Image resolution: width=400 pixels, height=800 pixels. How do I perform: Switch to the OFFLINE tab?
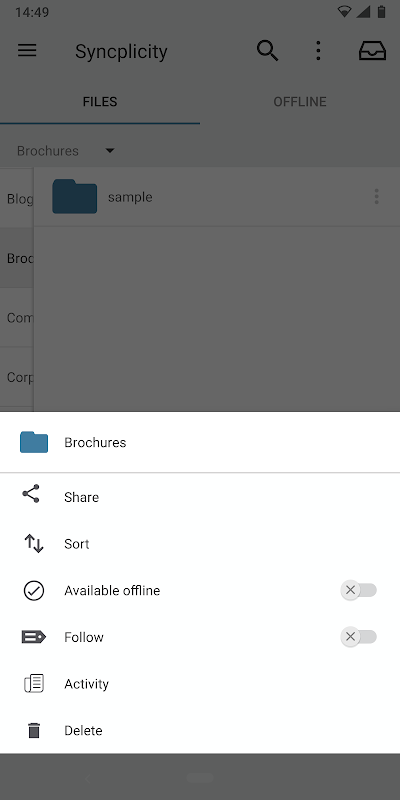(x=300, y=102)
